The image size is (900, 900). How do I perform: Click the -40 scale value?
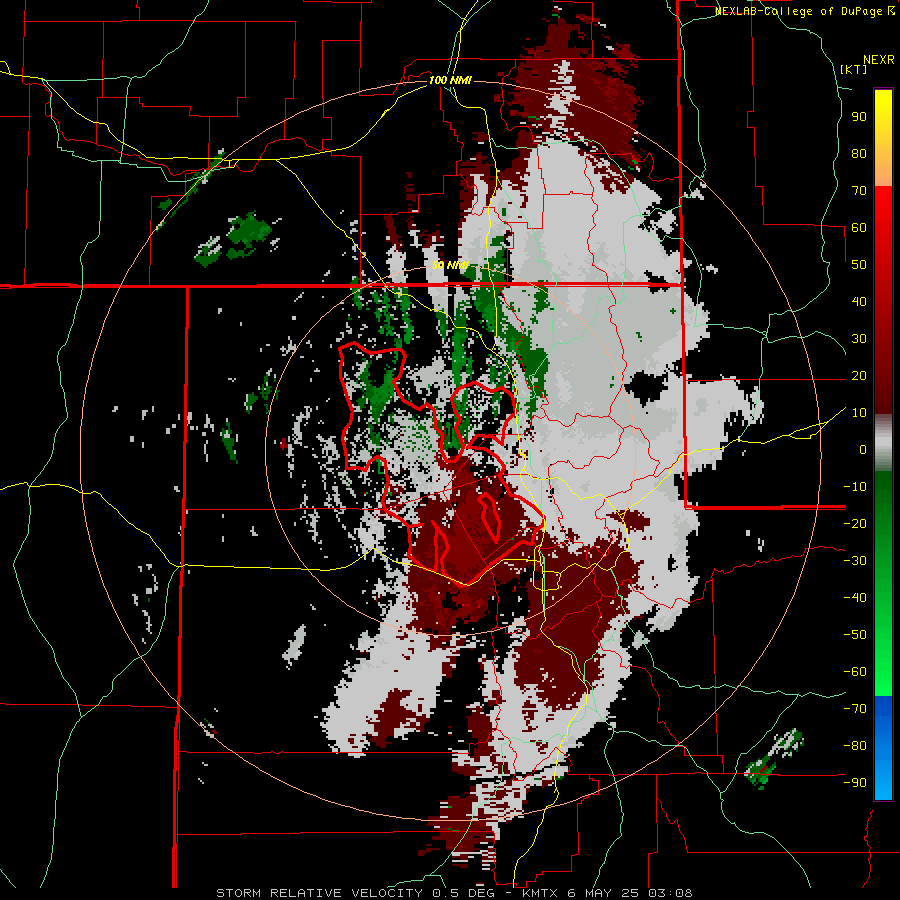(855, 598)
